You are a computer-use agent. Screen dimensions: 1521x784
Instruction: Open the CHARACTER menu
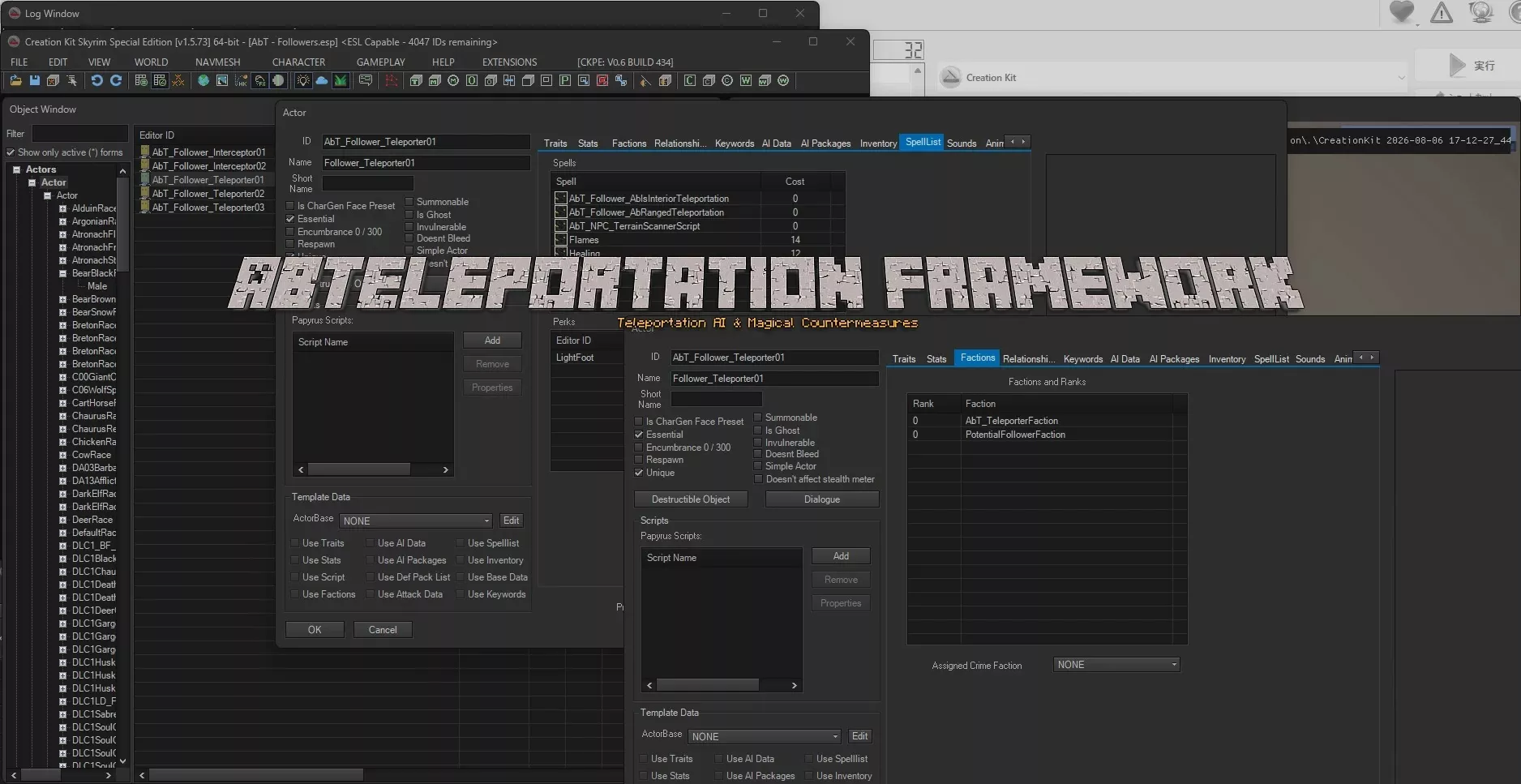[298, 62]
